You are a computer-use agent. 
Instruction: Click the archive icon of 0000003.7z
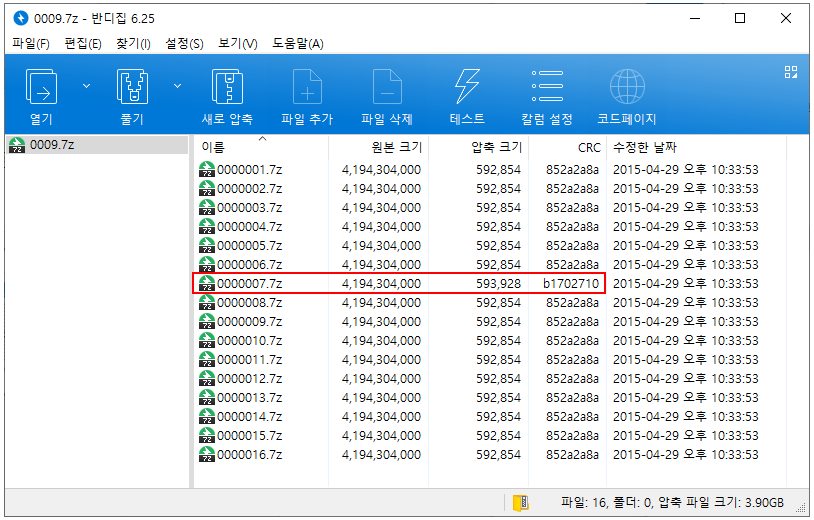click(x=207, y=208)
